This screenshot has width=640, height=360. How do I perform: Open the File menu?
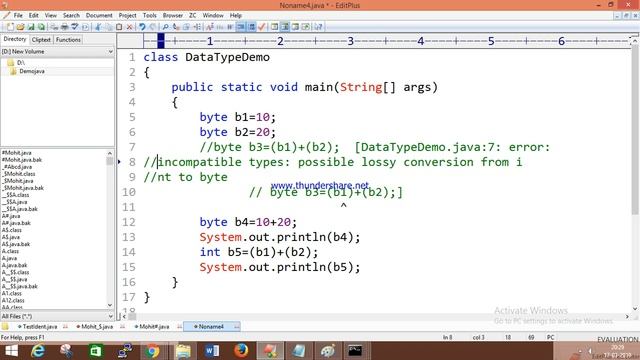click(x=18, y=15)
